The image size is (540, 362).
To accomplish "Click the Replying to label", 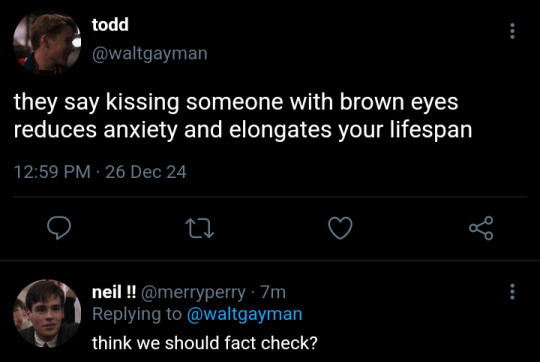I will point(137,314).
